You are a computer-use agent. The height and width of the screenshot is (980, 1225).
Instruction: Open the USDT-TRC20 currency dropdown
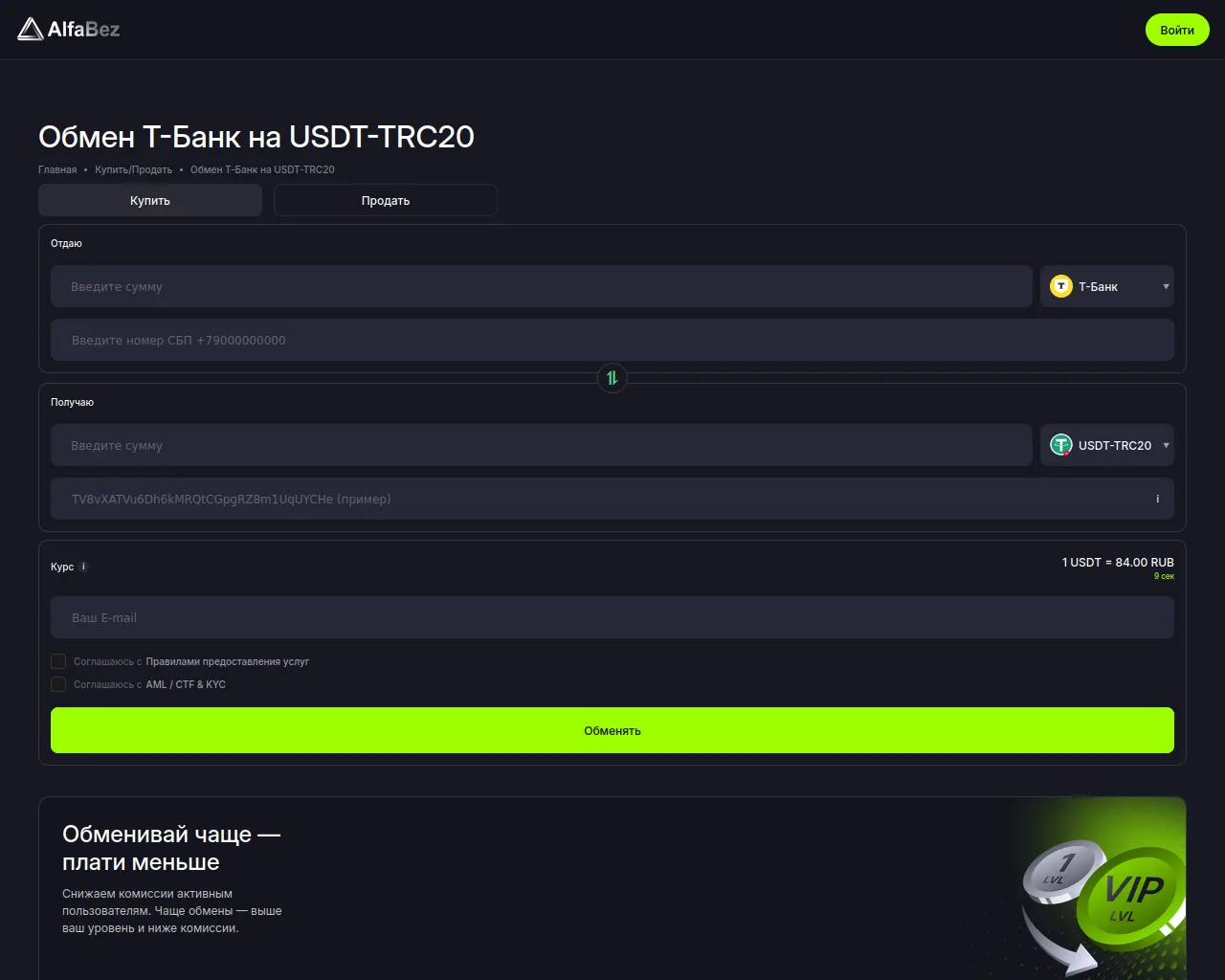point(1107,445)
